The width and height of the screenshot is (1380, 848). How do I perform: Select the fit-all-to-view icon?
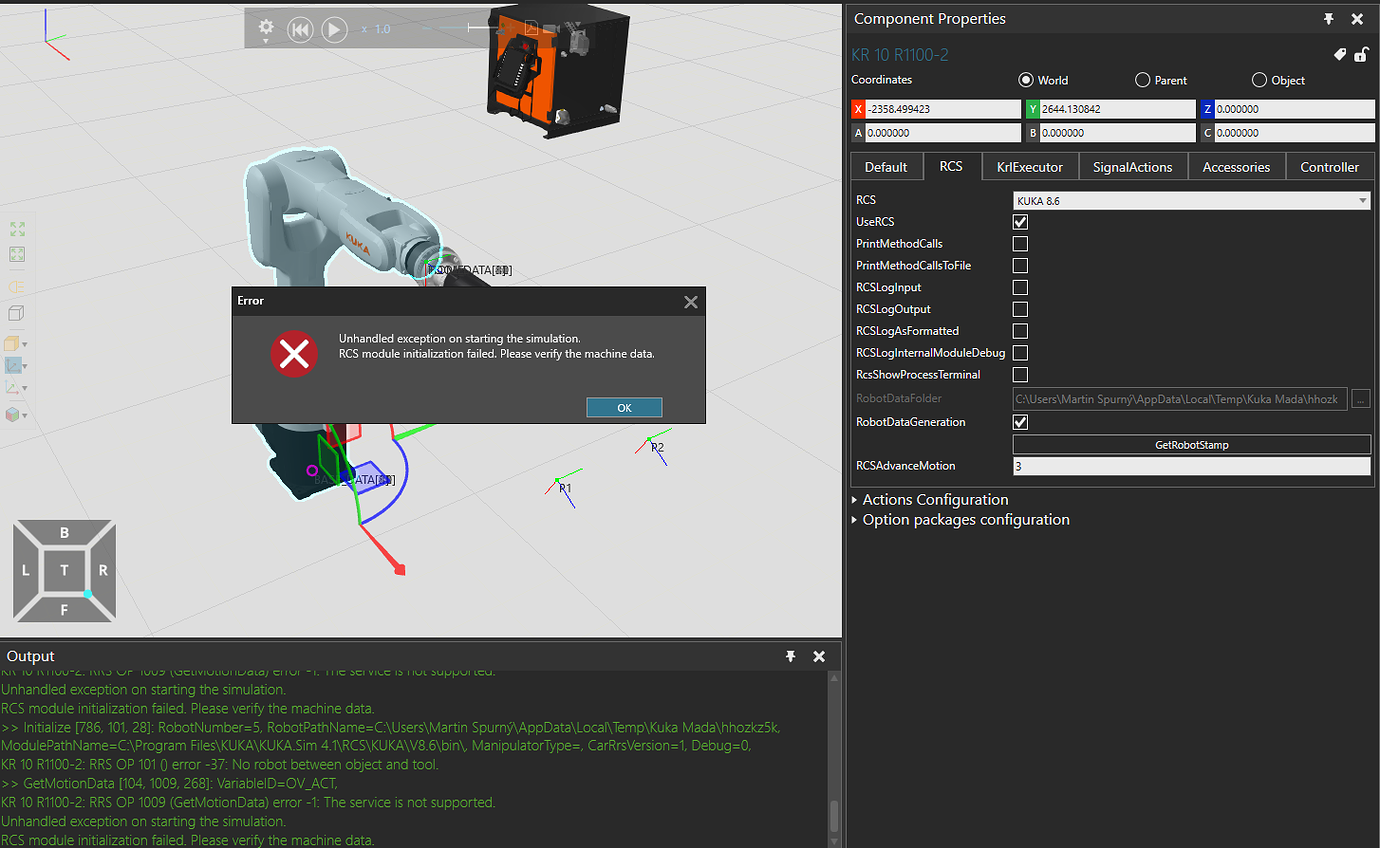click(x=17, y=228)
